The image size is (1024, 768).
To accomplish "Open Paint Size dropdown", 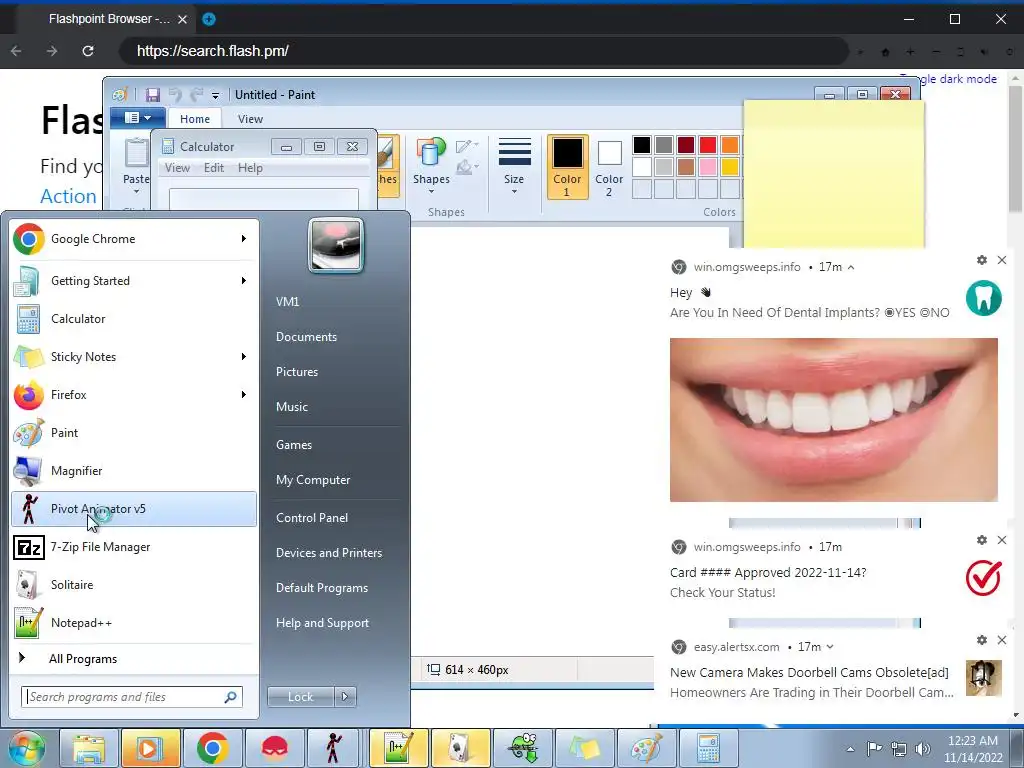I will click(x=514, y=167).
